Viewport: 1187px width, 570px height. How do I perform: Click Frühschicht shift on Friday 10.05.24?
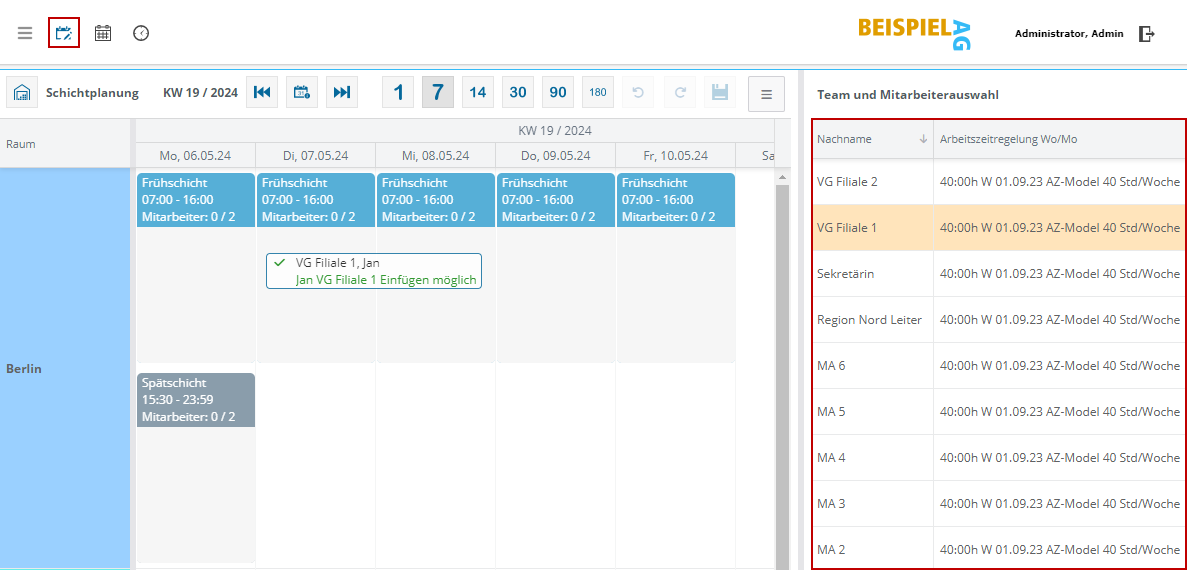click(x=676, y=199)
